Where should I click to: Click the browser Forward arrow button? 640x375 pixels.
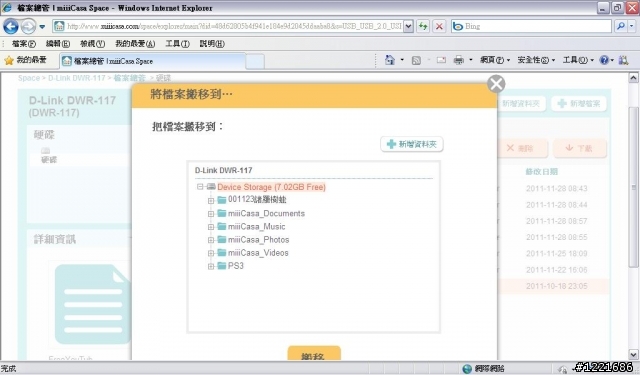28,27
